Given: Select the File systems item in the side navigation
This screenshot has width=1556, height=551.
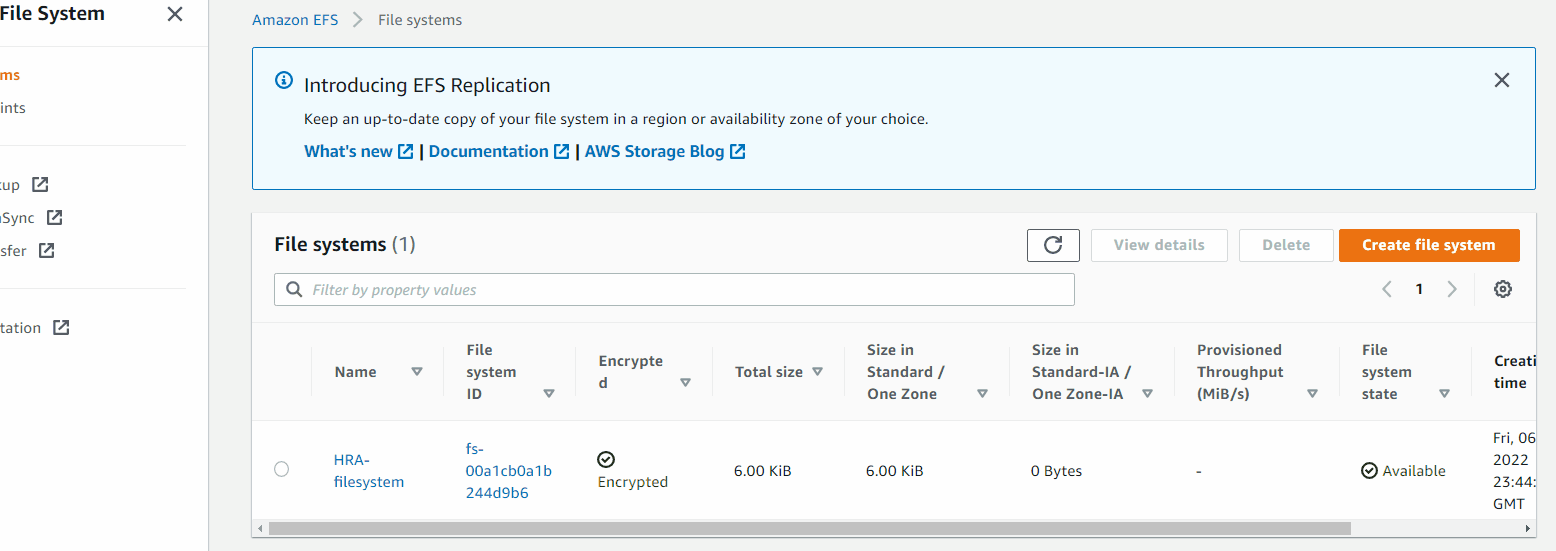Looking at the screenshot, I should pyautogui.click(x=10, y=75).
